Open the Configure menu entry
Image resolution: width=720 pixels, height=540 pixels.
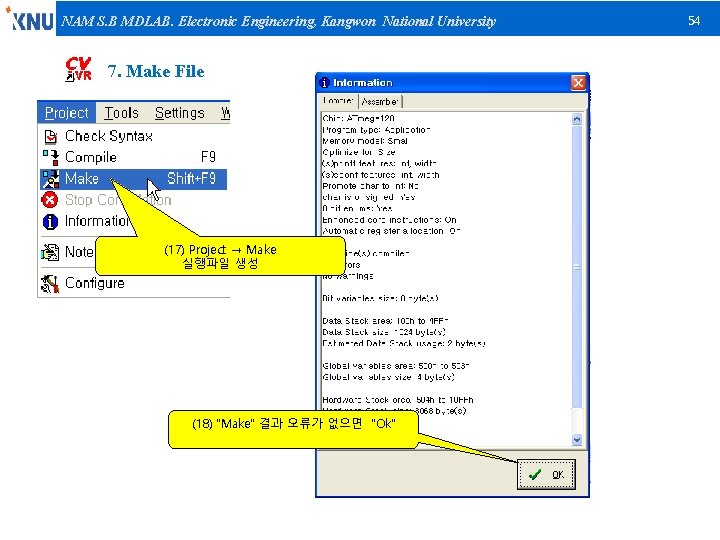coord(95,283)
